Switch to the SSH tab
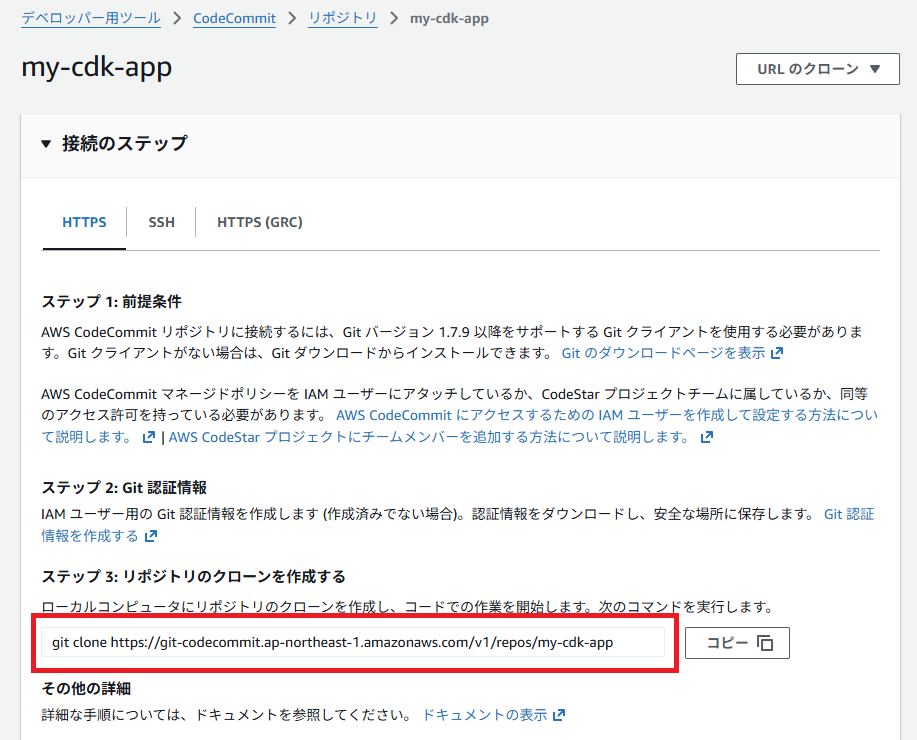The height and width of the screenshot is (740, 917). tap(161, 221)
